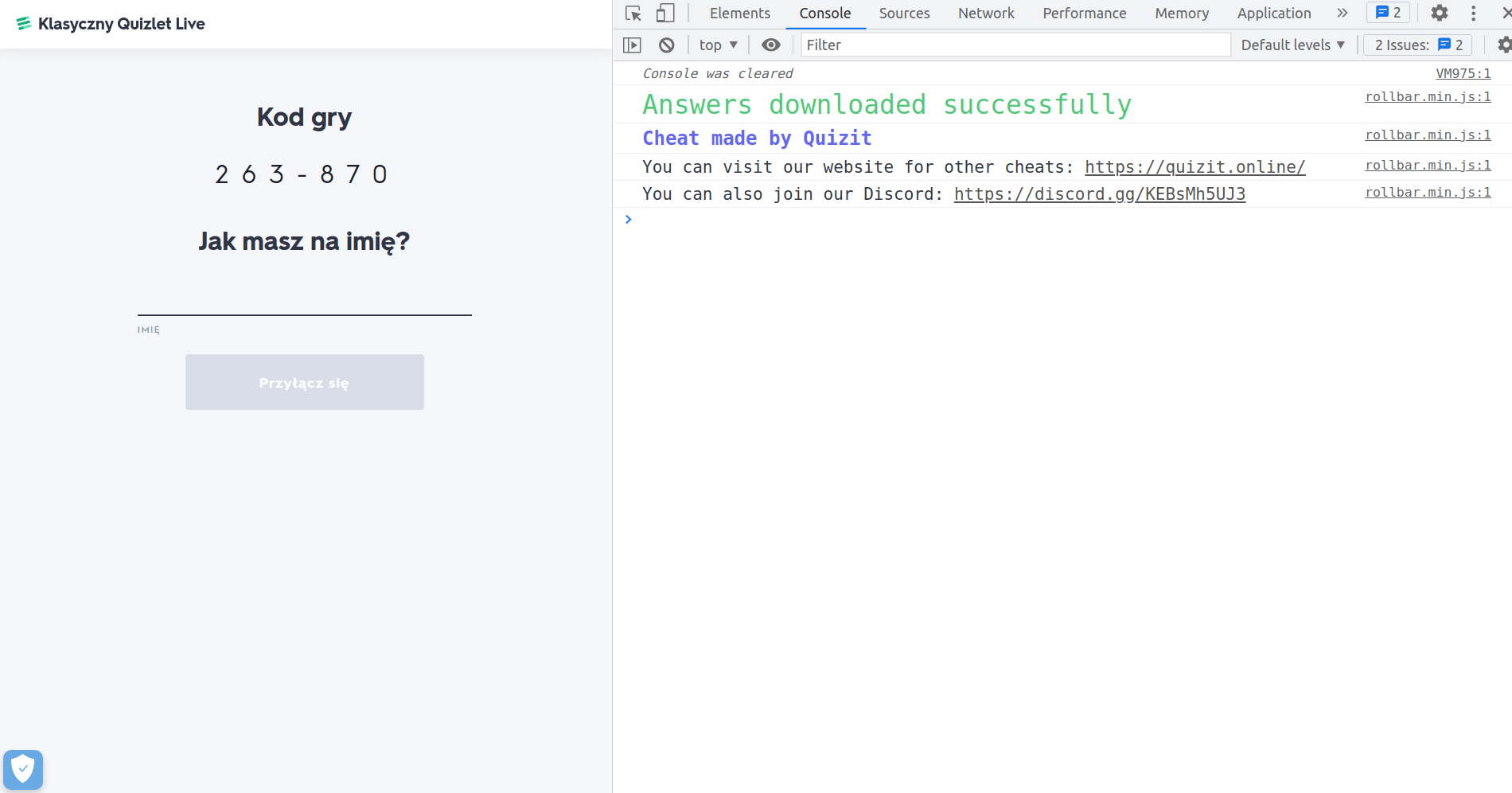Switch to the Network tab
This screenshot has width=1512, height=793.
(986, 14)
